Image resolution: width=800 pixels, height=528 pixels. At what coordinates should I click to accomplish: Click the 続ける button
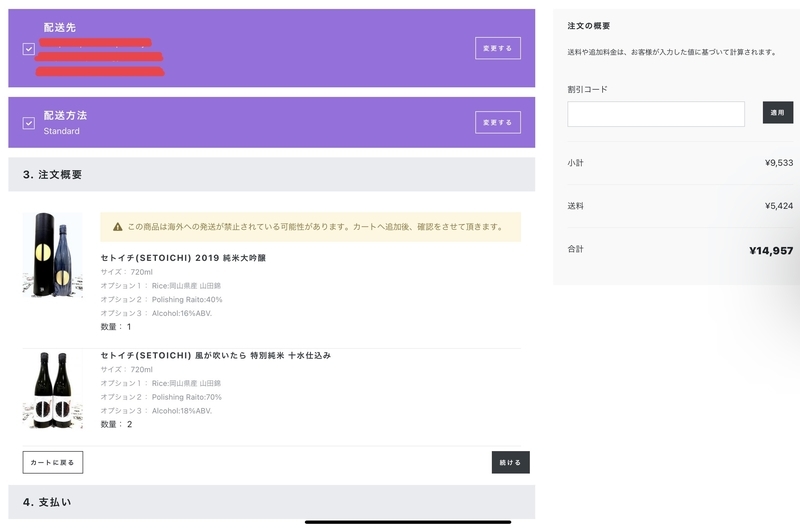(510, 462)
